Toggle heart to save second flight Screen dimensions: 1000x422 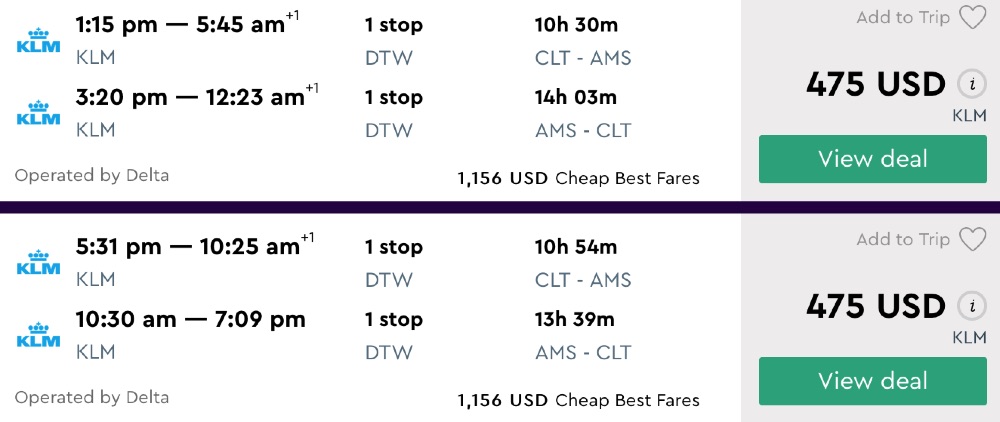point(972,240)
